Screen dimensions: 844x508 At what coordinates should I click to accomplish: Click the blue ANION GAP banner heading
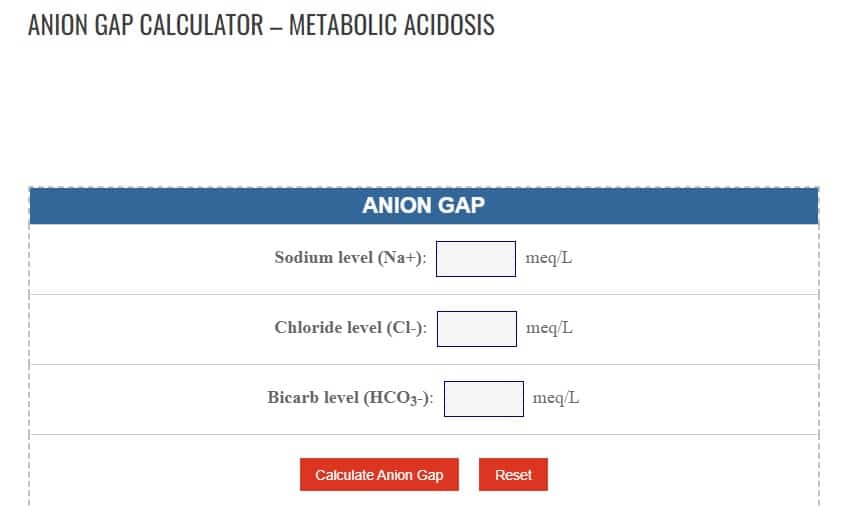[x=424, y=206]
